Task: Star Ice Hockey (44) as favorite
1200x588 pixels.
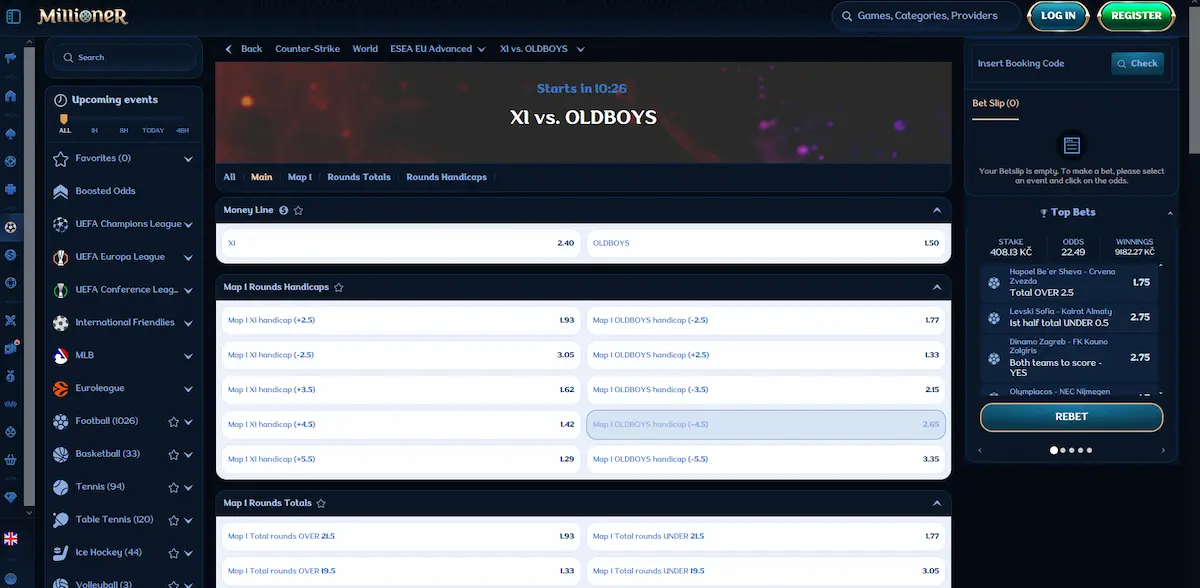Action: (173, 553)
